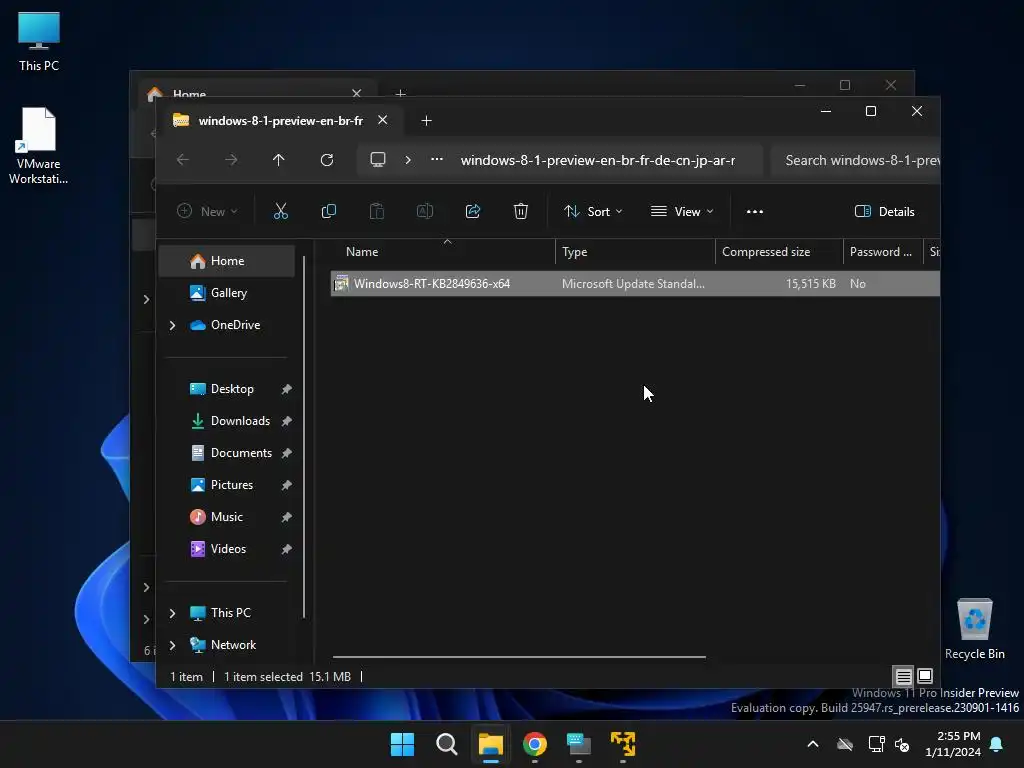The height and width of the screenshot is (768, 1024).
Task: Sort by Name column header
Action: click(443, 252)
